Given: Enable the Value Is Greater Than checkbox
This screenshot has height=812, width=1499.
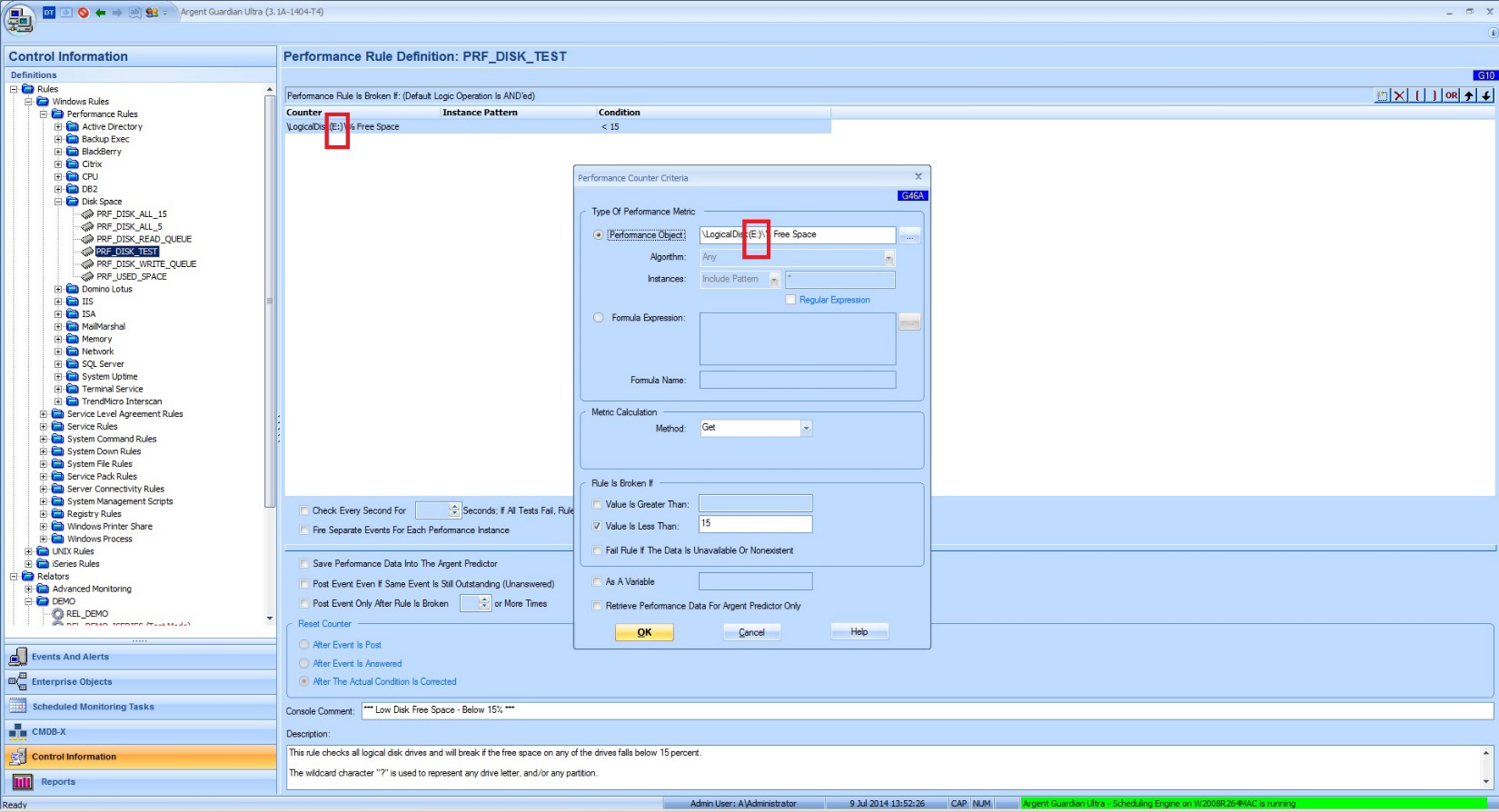Looking at the screenshot, I should click(597, 504).
